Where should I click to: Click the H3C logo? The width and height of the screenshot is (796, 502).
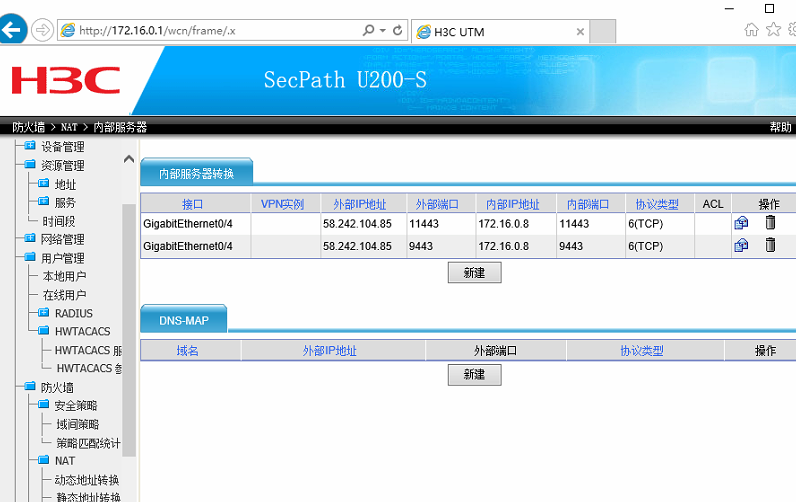pyautogui.click(x=66, y=80)
